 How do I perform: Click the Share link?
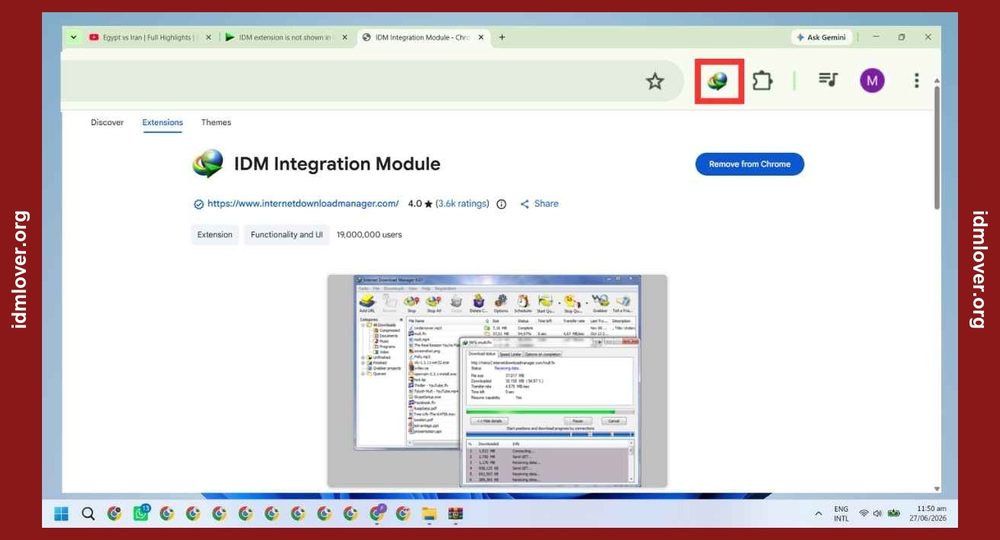(540, 203)
